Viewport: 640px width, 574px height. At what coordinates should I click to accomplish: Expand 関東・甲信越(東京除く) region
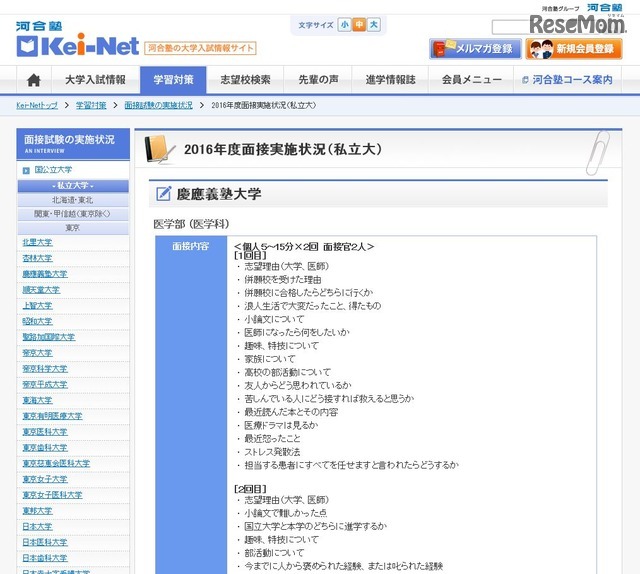pyautogui.click(x=73, y=214)
